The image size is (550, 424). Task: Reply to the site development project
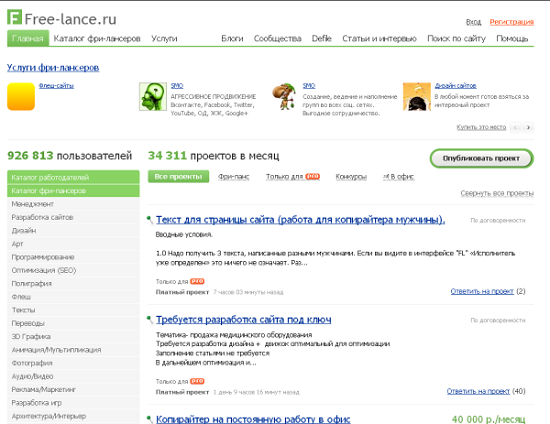pyautogui.click(x=478, y=391)
